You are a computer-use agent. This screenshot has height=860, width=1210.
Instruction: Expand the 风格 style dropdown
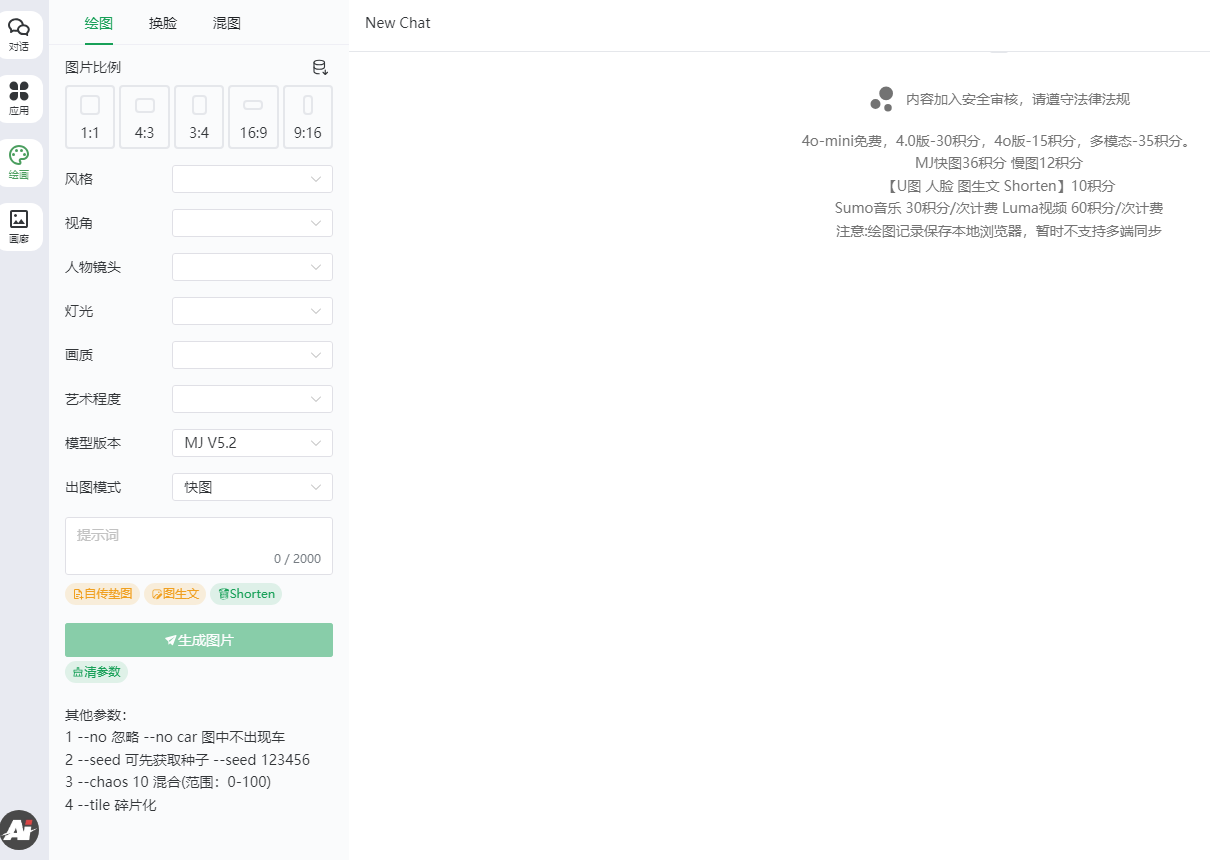tap(252, 179)
